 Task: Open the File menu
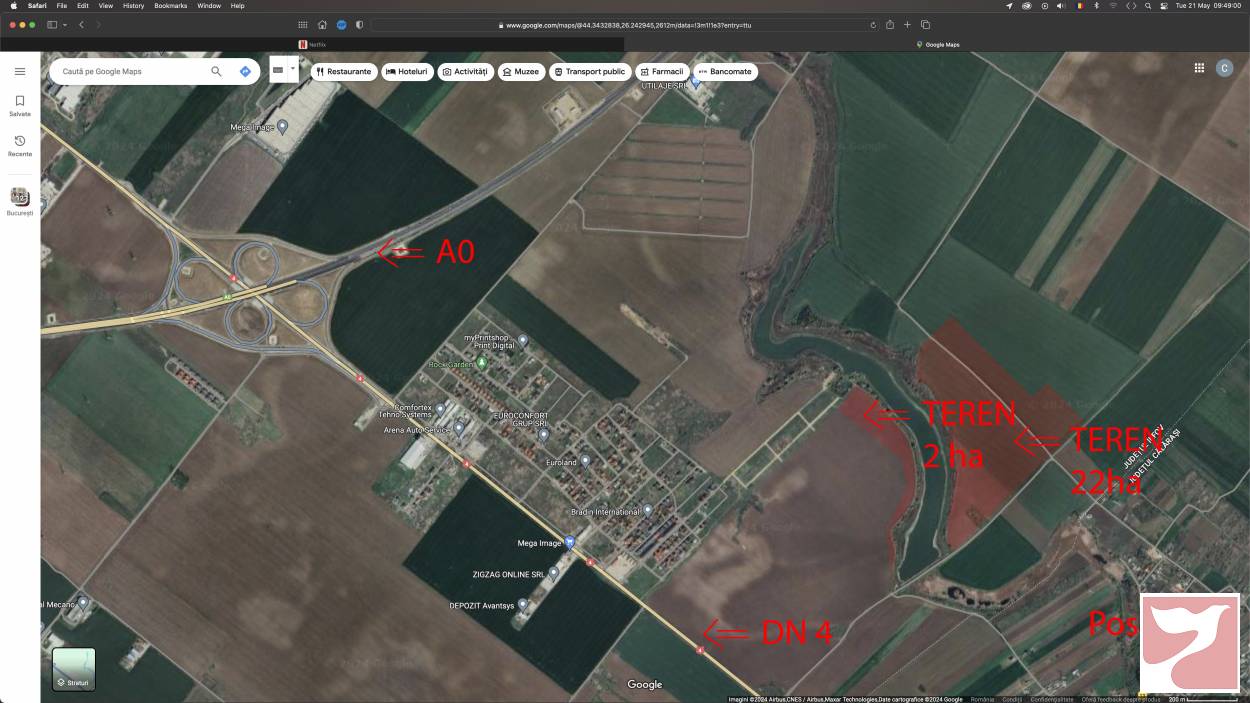pos(62,6)
